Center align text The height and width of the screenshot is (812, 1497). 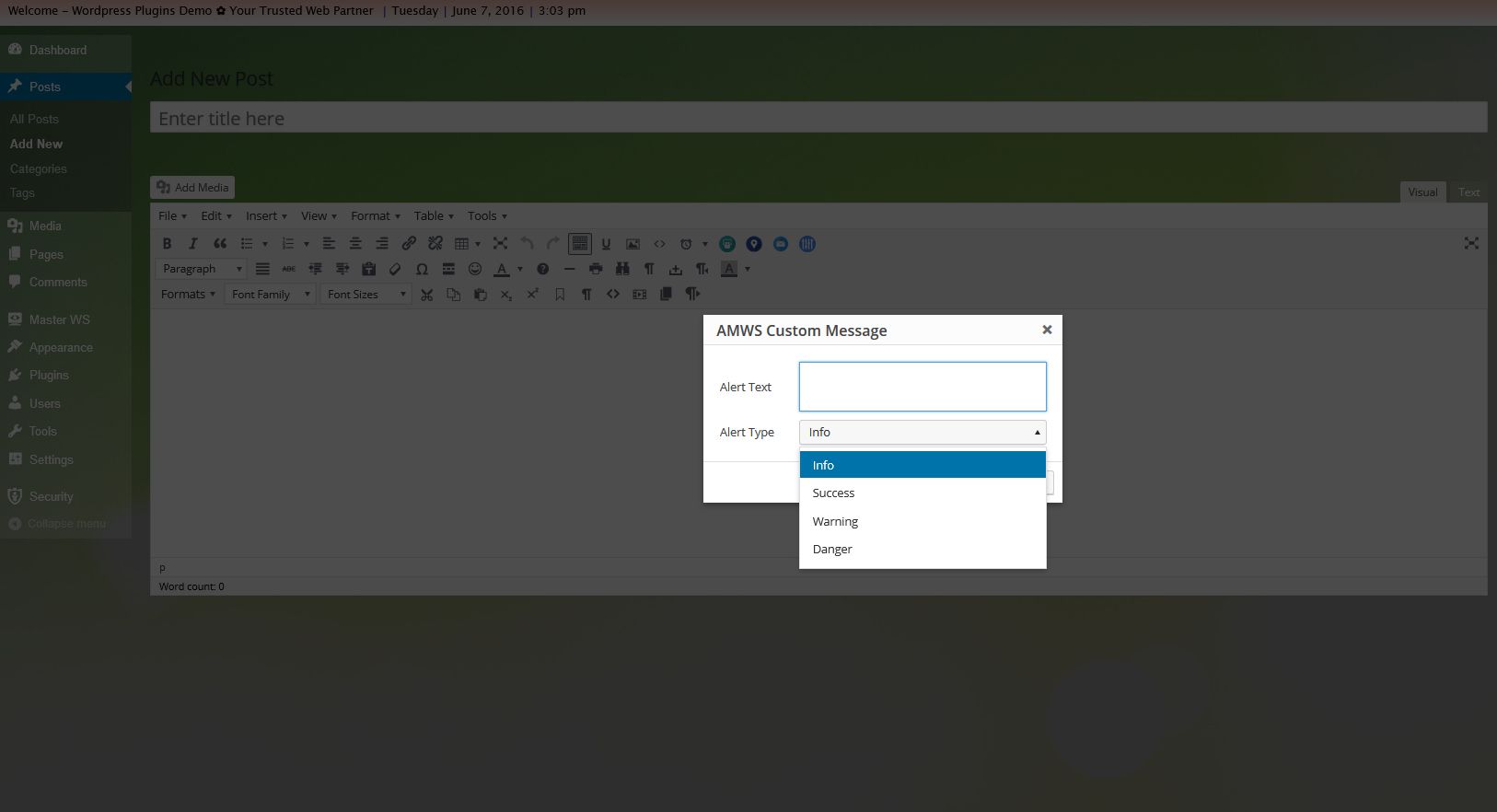tap(355, 244)
